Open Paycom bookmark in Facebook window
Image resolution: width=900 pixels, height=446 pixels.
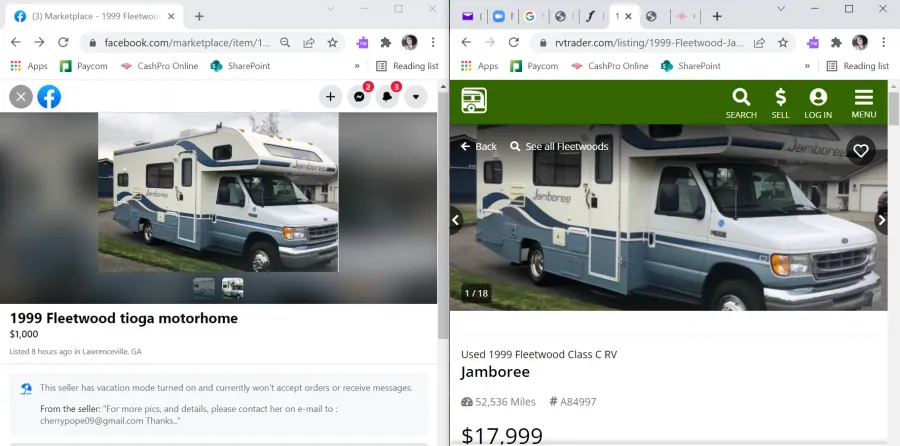point(84,66)
